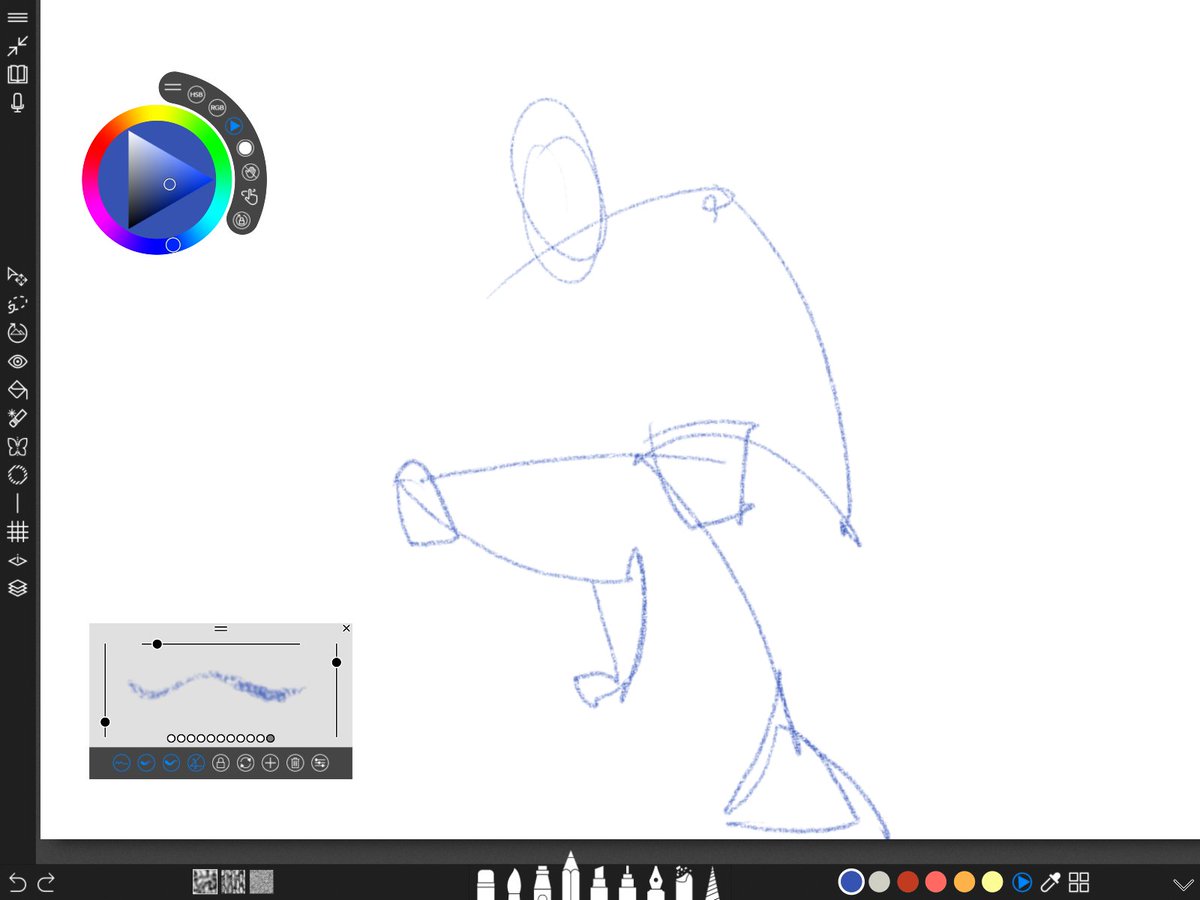Select the spray/chalk tool
This screenshot has width=1200, height=900.
(x=685, y=883)
